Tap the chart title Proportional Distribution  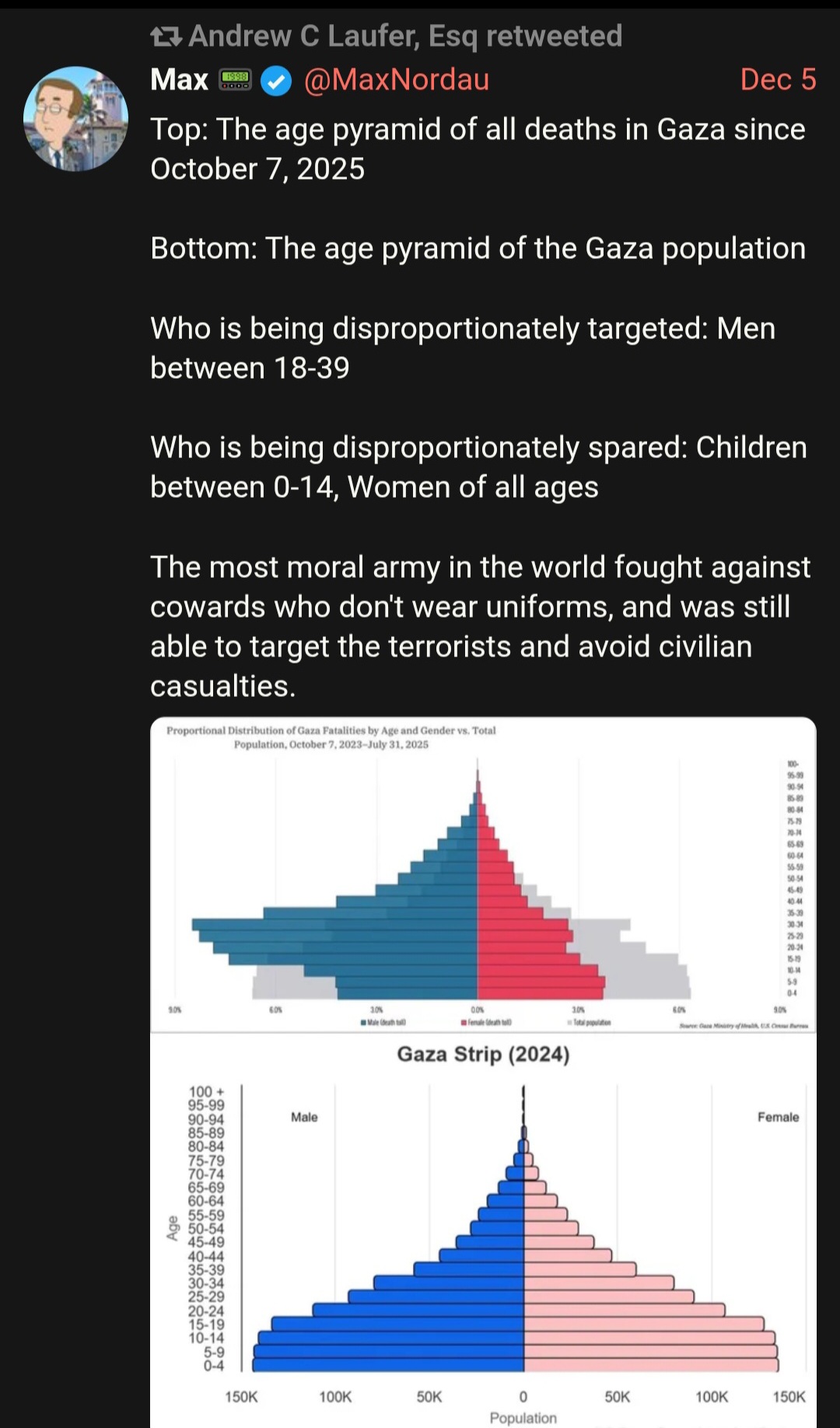[331, 737]
